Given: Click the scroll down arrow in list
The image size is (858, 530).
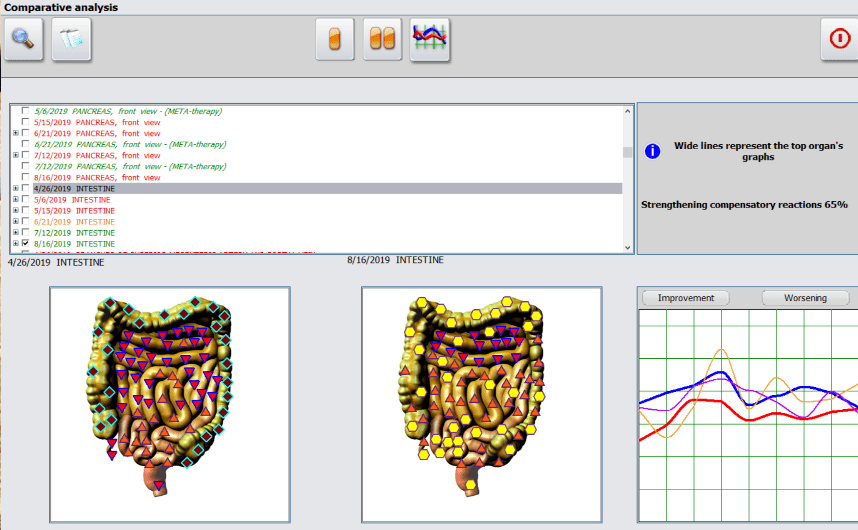Looking at the screenshot, I should [628, 247].
